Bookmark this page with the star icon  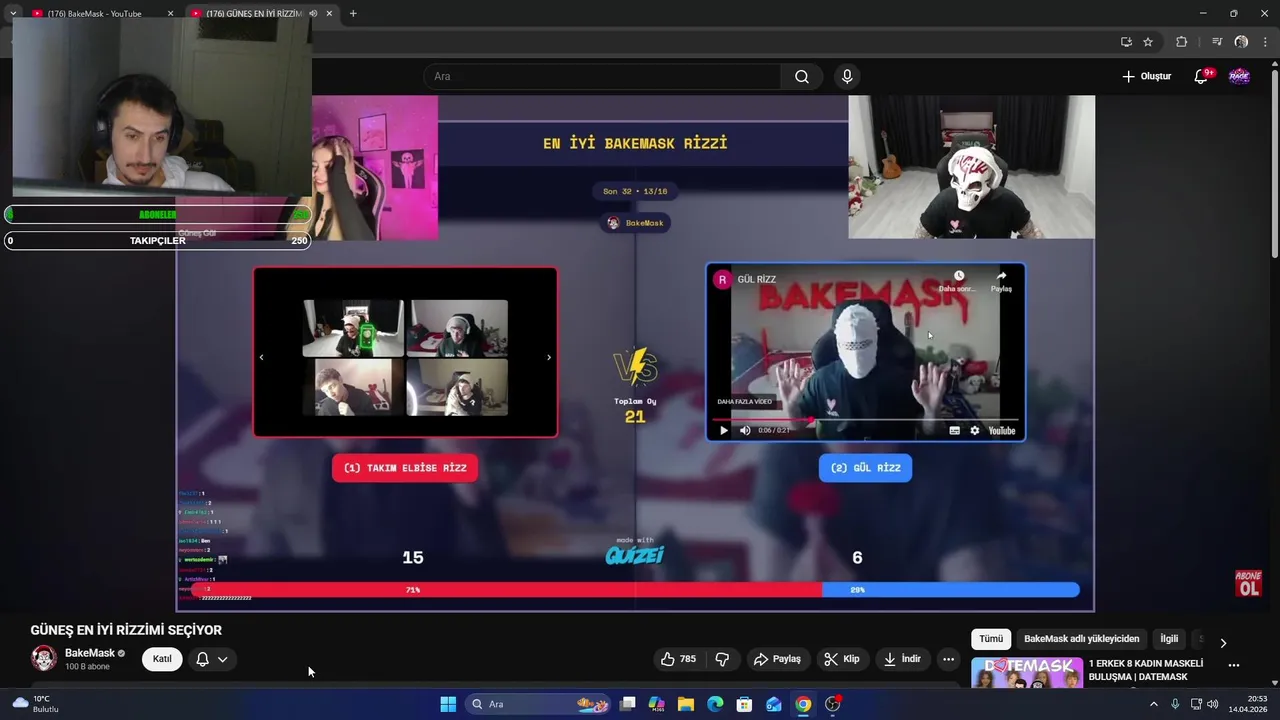[1148, 42]
